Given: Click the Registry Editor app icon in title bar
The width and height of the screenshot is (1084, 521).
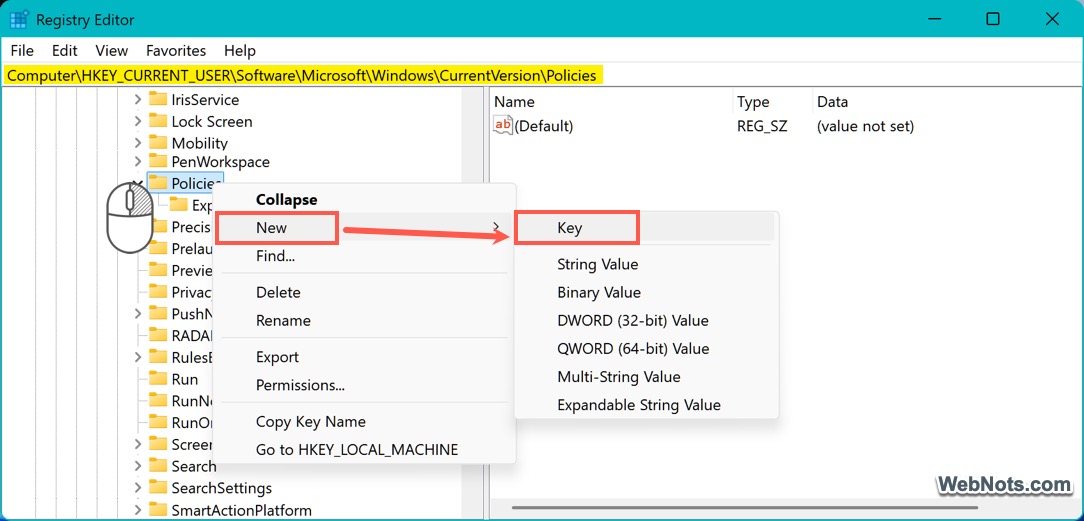Looking at the screenshot, I should [x=19, y=20].
